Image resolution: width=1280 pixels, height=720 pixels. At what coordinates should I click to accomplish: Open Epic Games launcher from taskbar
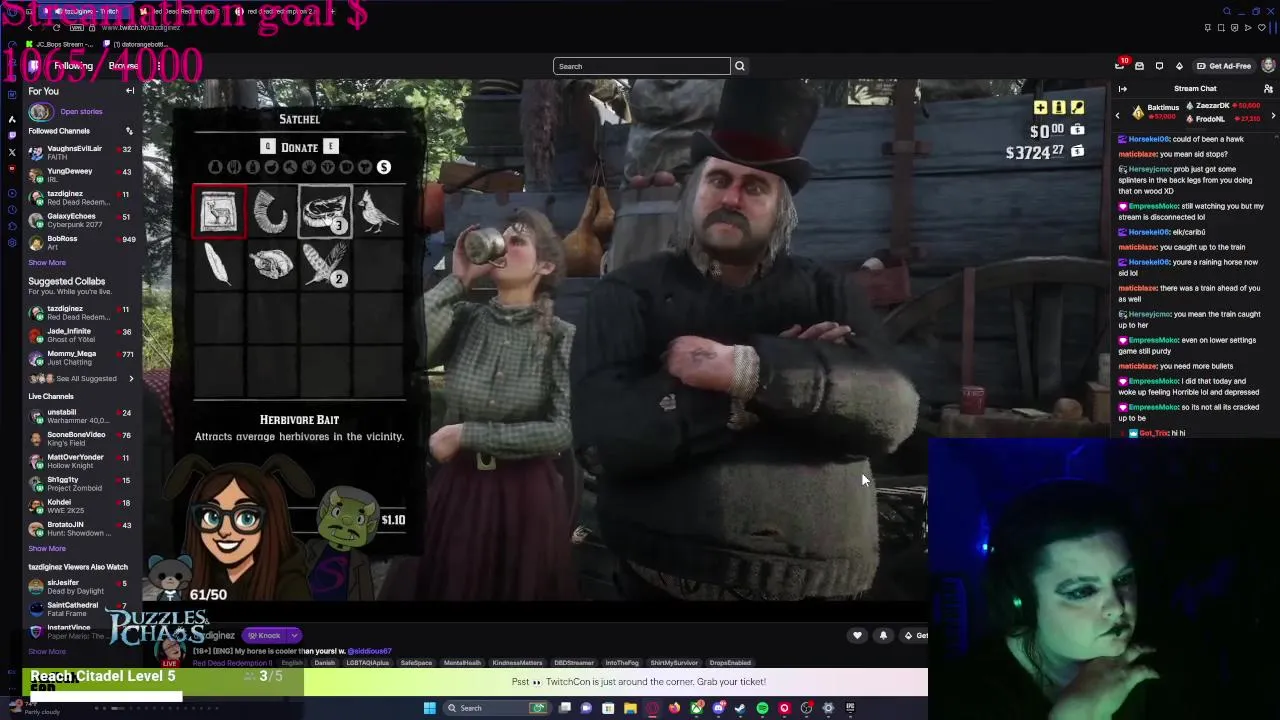point(850,708)
